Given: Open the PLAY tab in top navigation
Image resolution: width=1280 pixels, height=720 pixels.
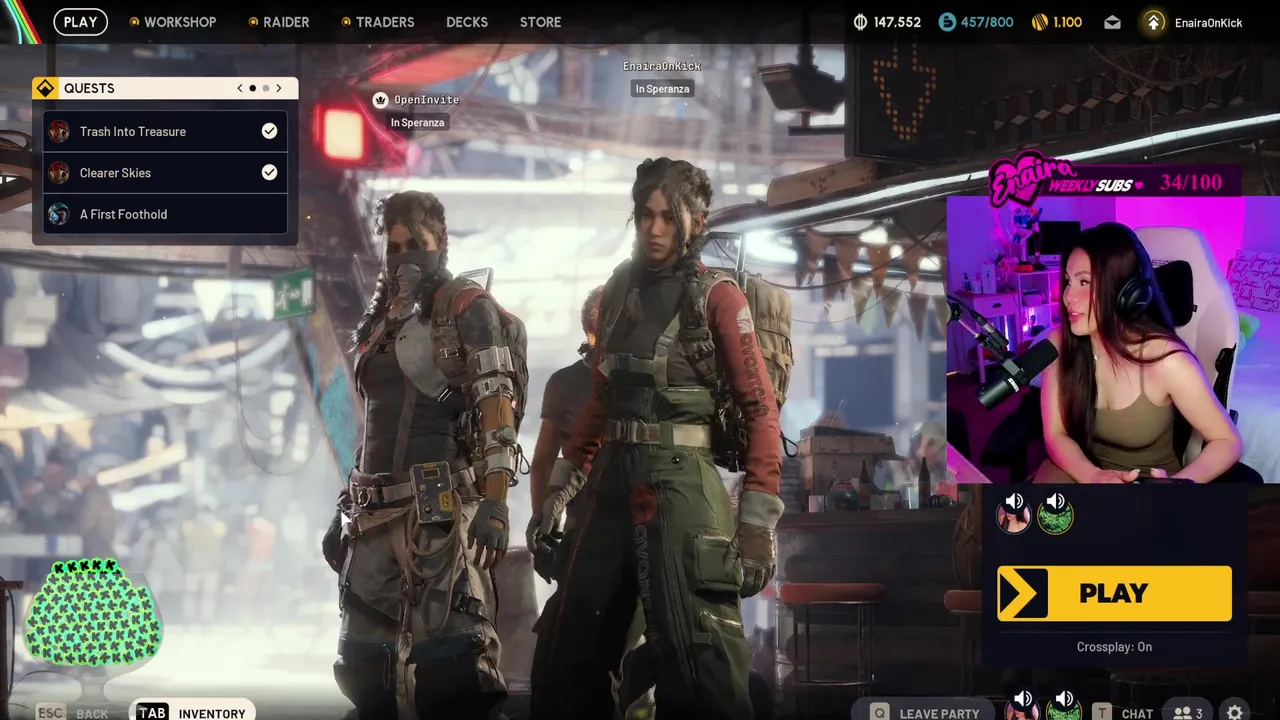Looking at the screenshot, I should click(80, 22).
